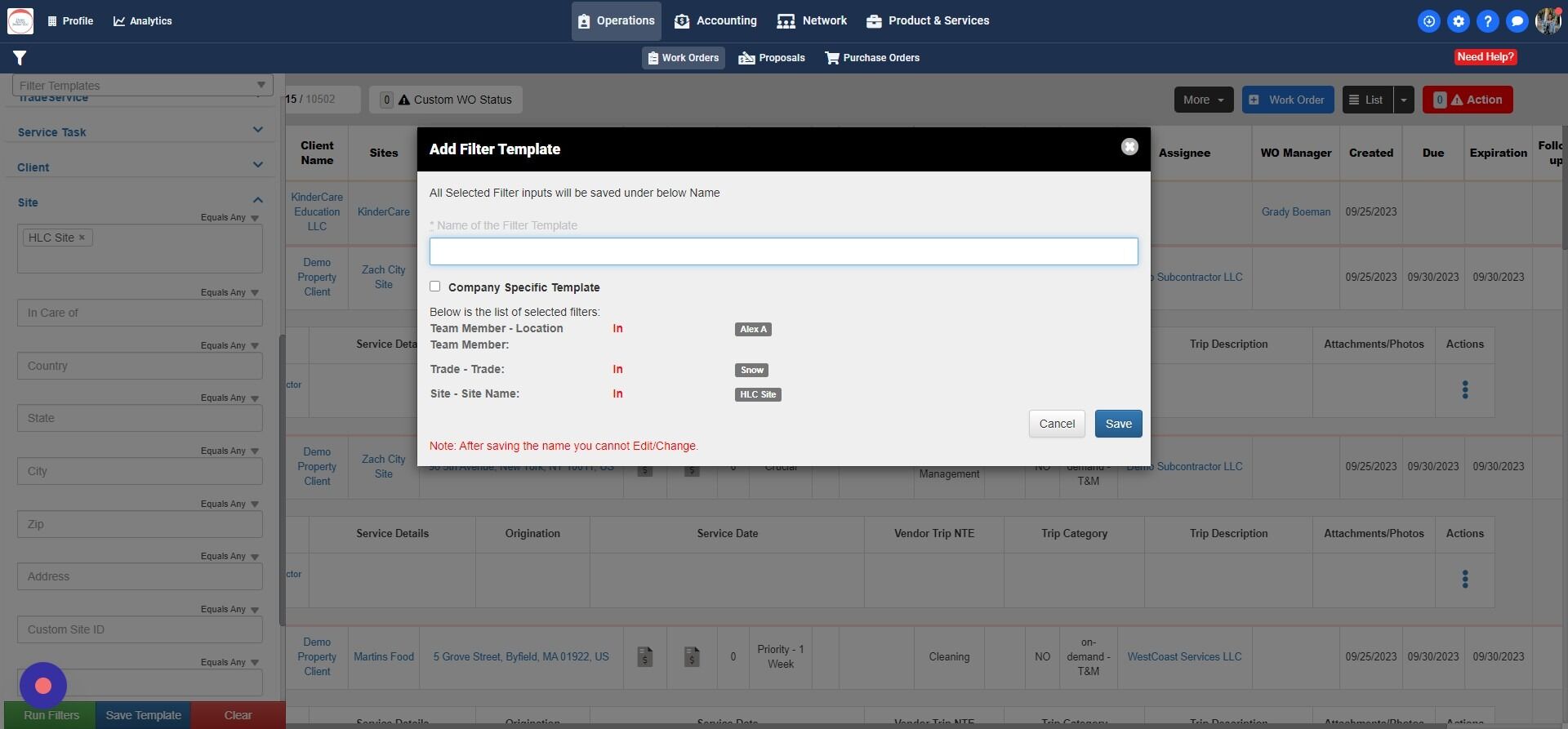Image resolution: width=1568 pixels, height=729 pixels.
Task: Cancel the Add Filter Template dialog
Action: 1057,424
